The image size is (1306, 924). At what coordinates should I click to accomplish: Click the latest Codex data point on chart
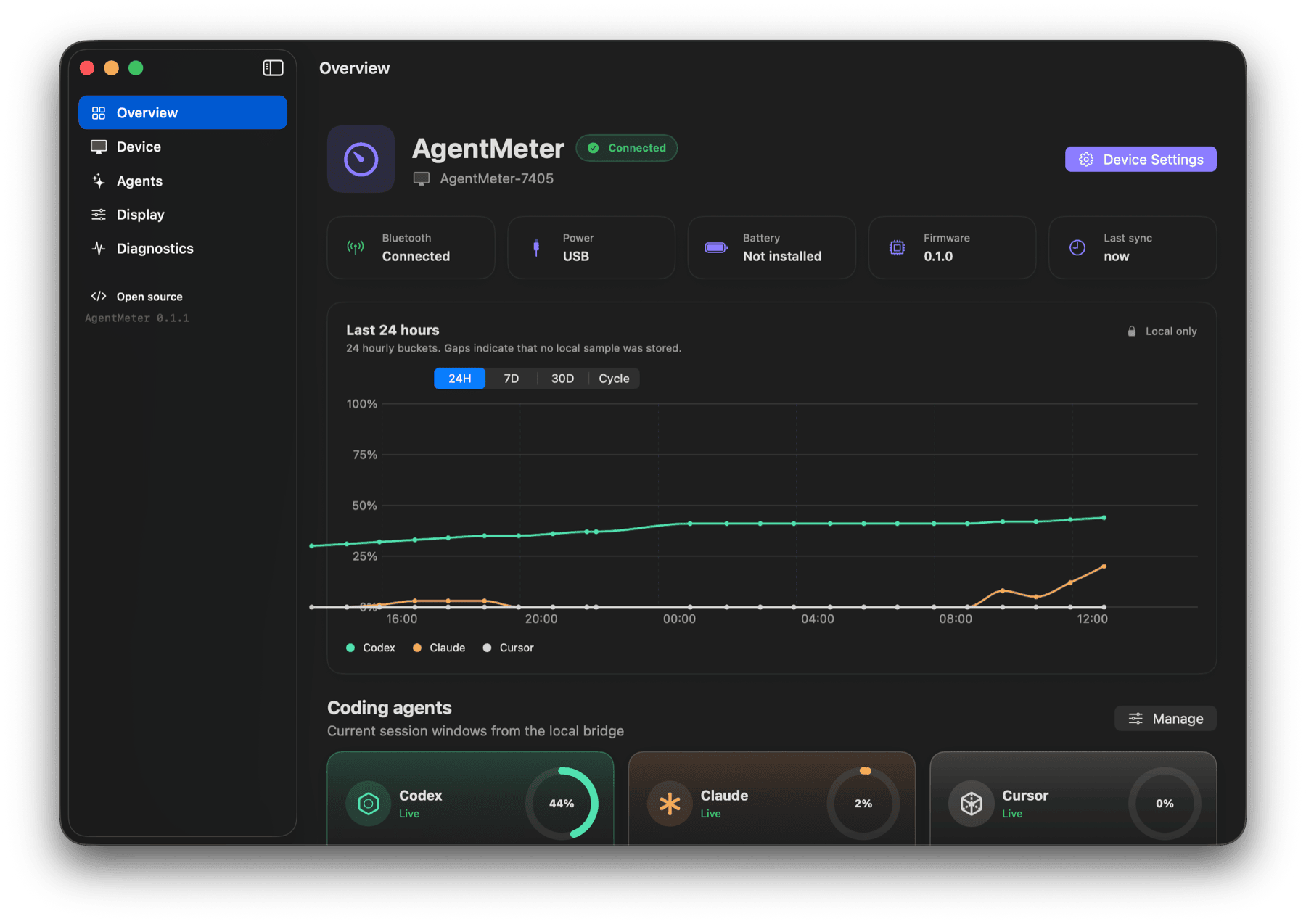[x=1104, y=518]
